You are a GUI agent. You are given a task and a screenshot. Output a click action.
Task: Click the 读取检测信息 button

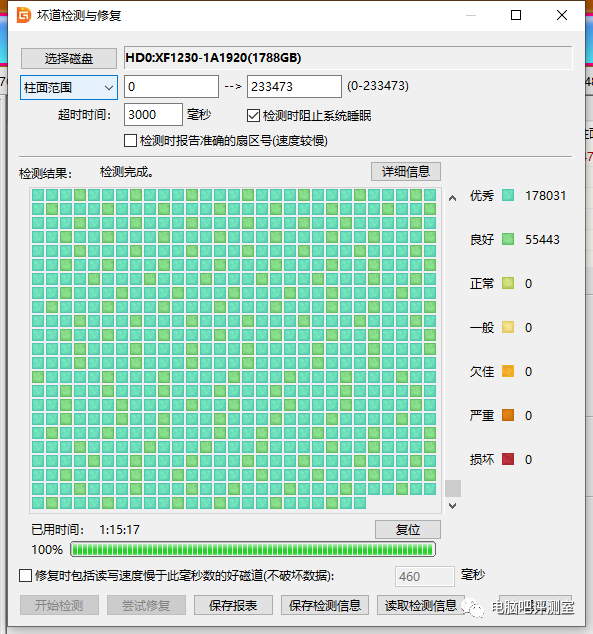[420, 605]
